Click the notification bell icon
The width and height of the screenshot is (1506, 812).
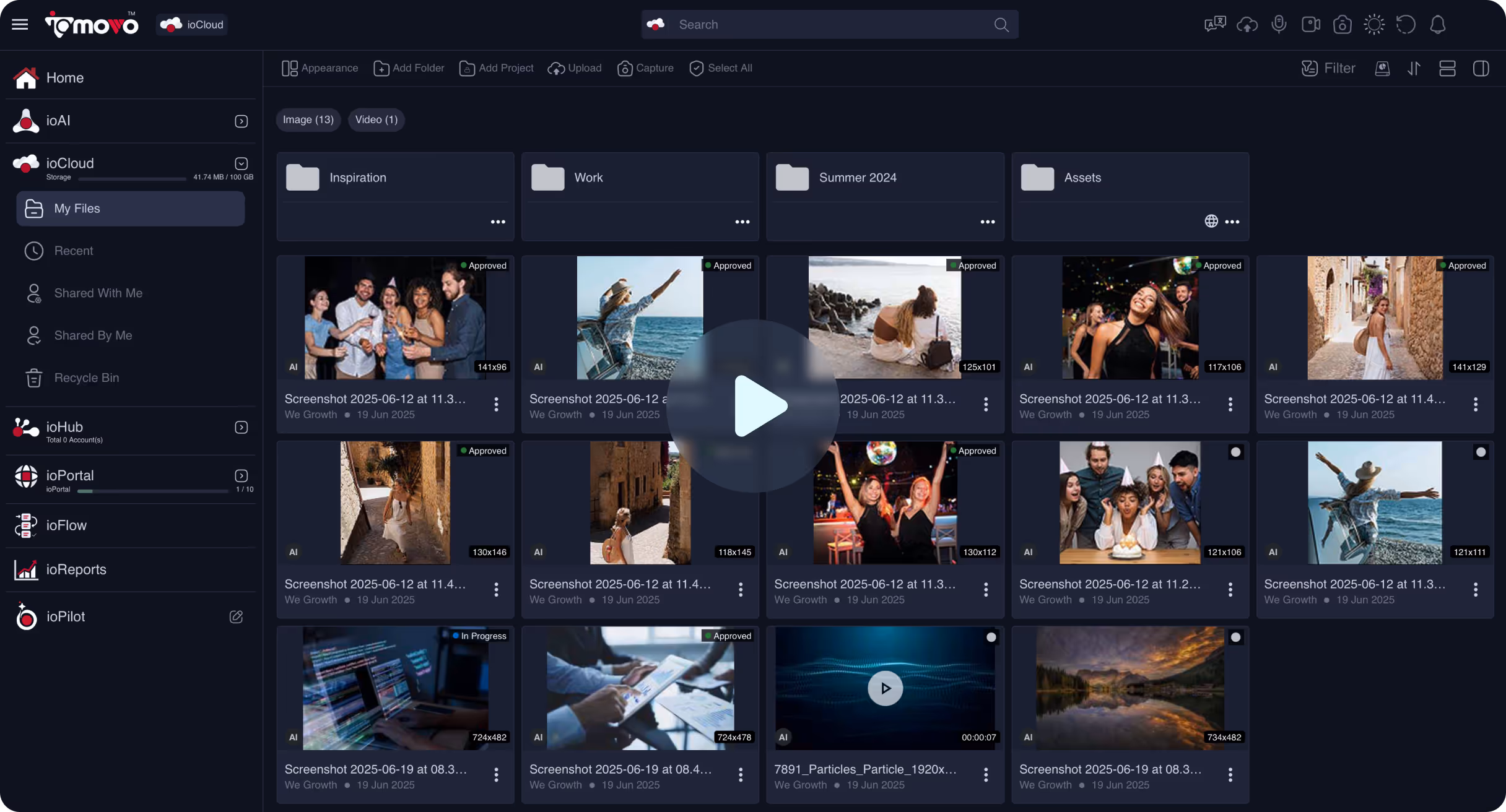click(1437, 25)
